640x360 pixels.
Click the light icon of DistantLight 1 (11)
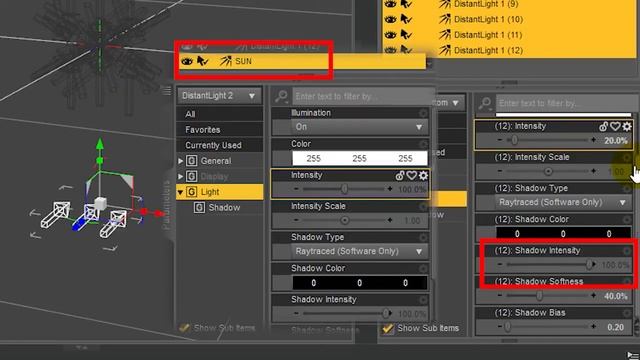click(x=444, y=35)
